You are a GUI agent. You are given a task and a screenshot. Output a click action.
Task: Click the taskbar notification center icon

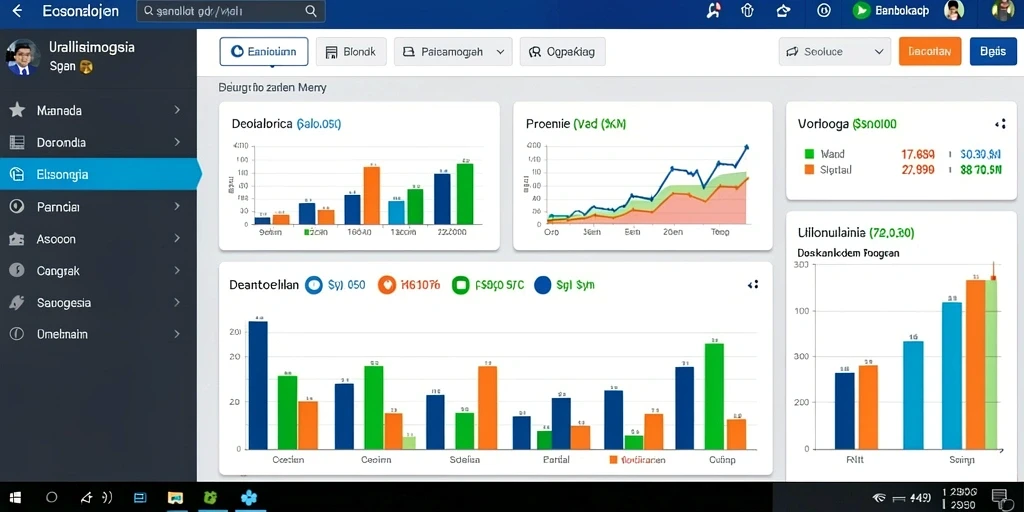(x=999, y=498)
